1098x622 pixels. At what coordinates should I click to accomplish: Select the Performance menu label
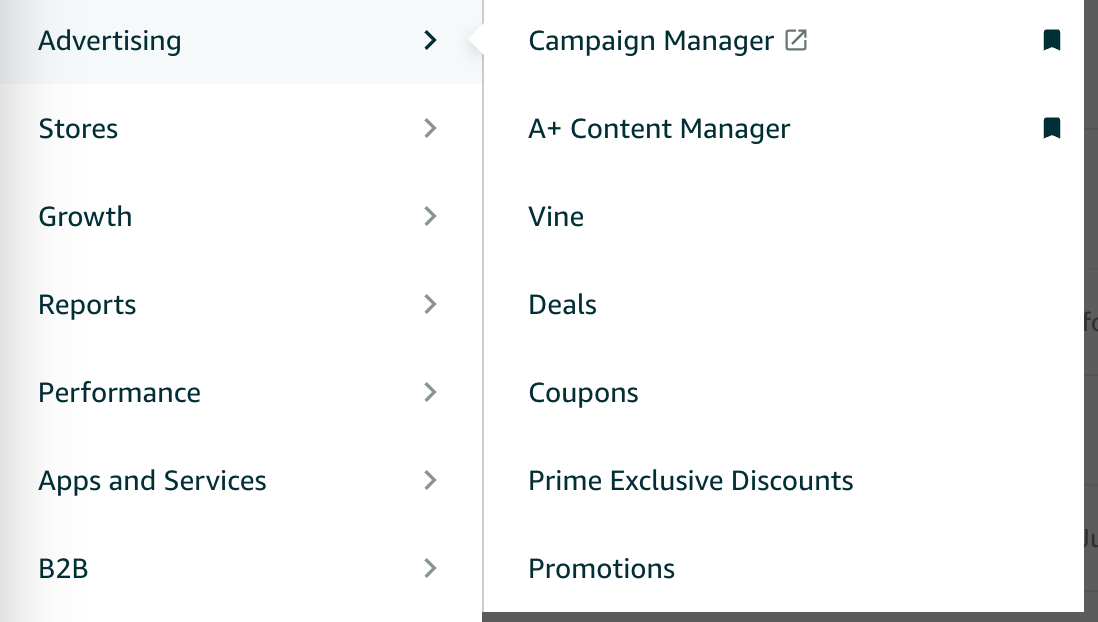pos(119,393)
